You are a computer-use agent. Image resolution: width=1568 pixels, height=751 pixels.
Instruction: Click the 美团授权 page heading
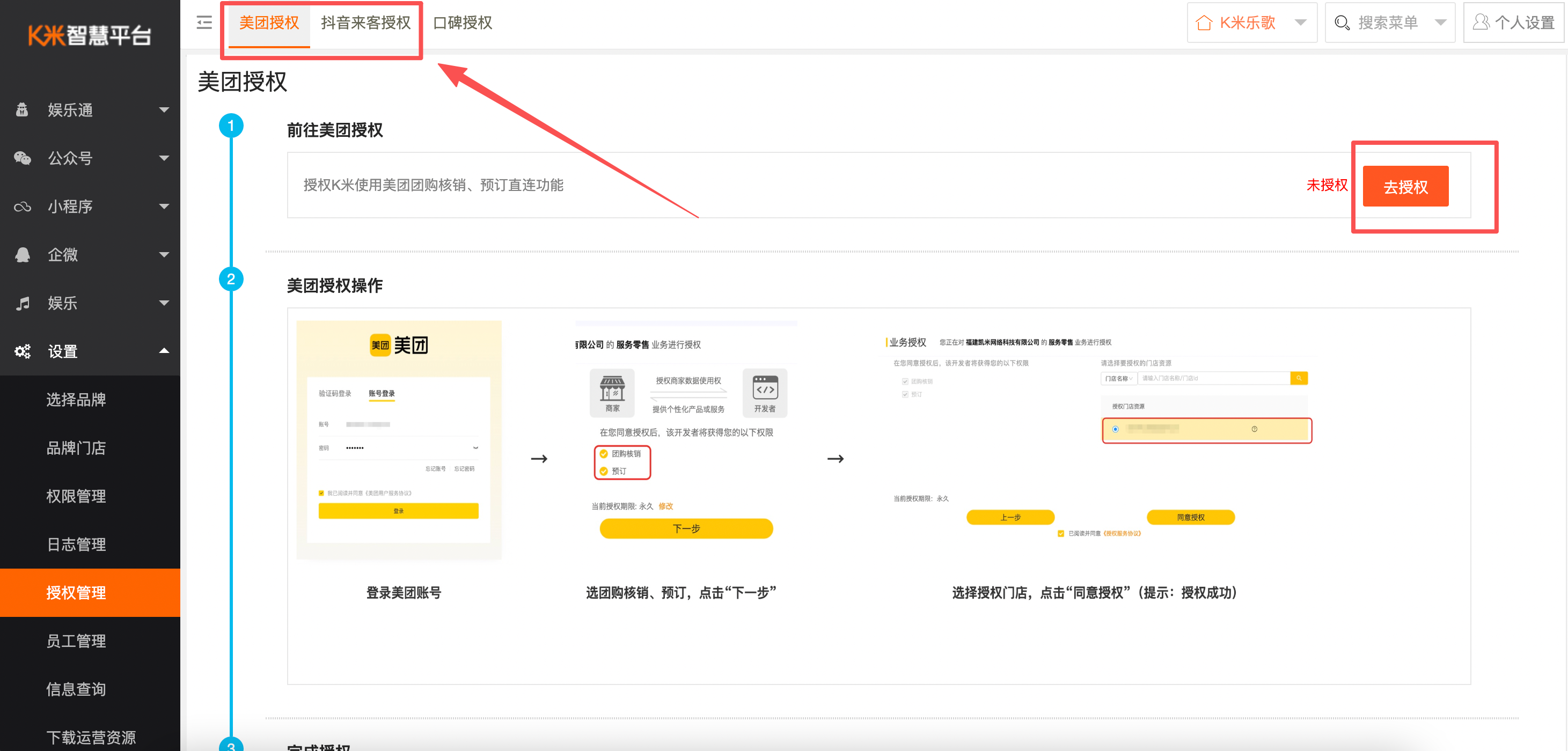click(241, 82)
